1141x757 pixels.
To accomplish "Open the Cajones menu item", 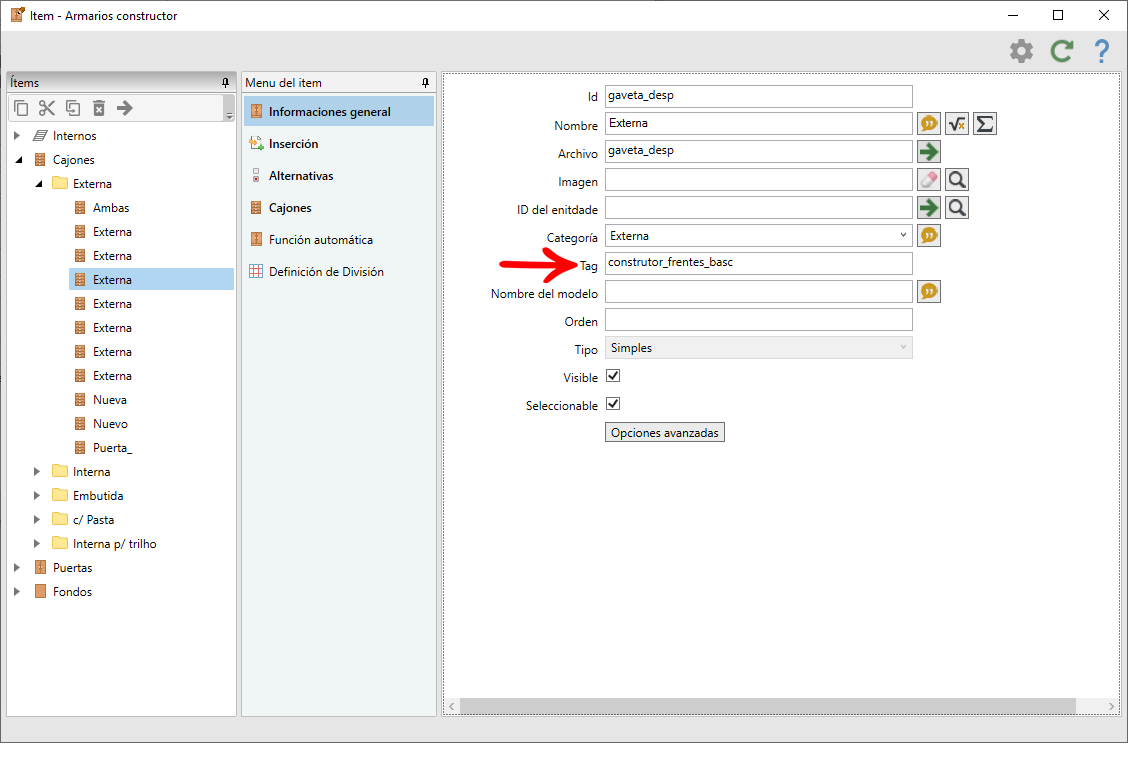I will tap(338, 207).
